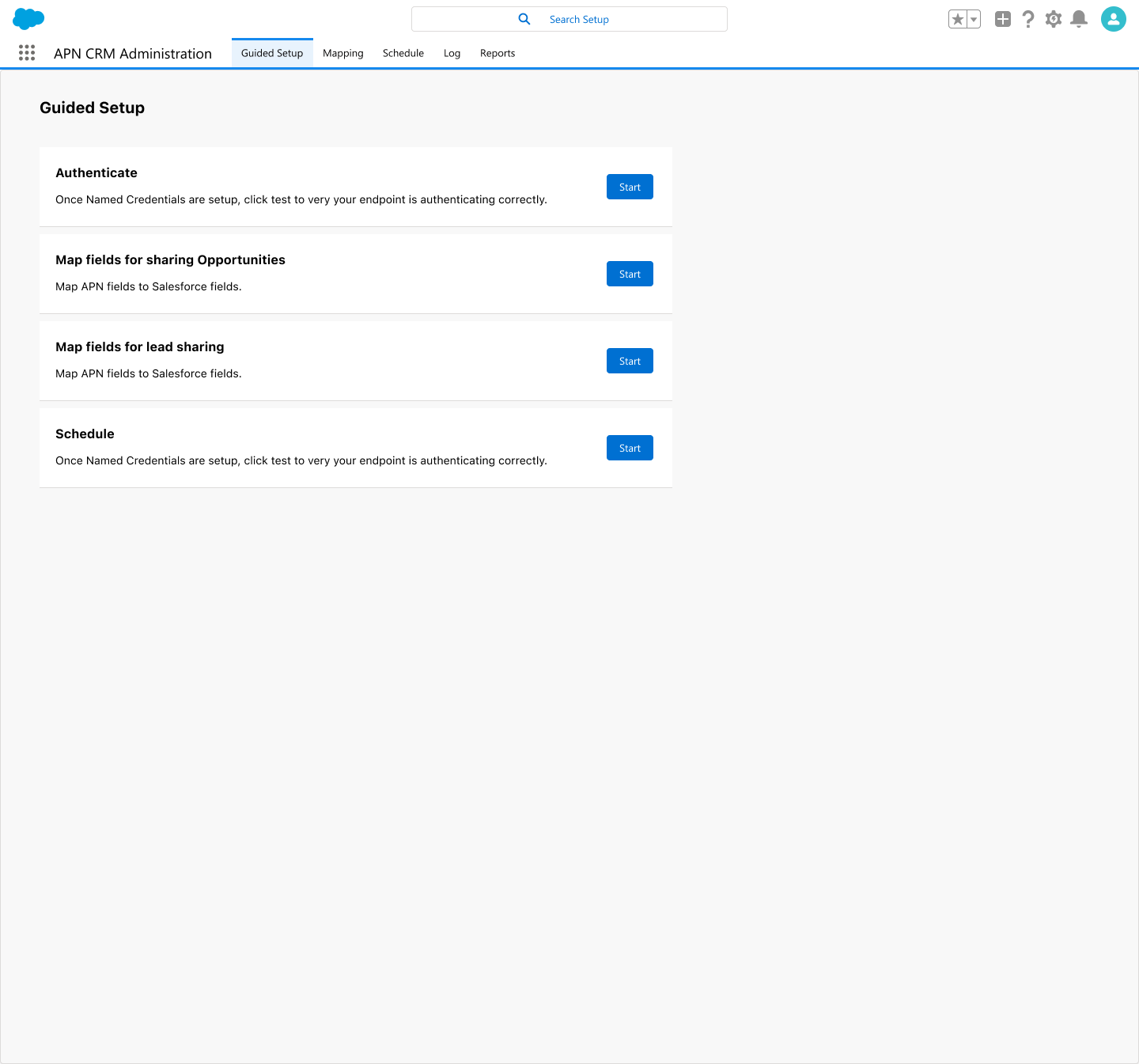
Task: Open global actions plus icon
Action: coord(1003,19)
